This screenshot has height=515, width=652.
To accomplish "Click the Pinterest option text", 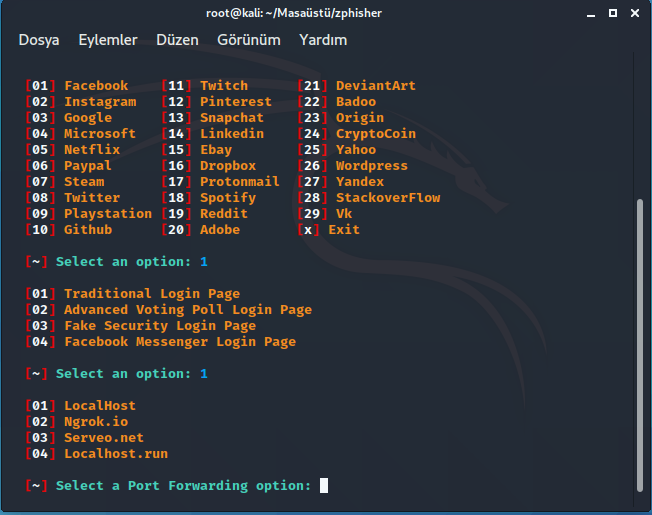I will click(x=236, y=102).
